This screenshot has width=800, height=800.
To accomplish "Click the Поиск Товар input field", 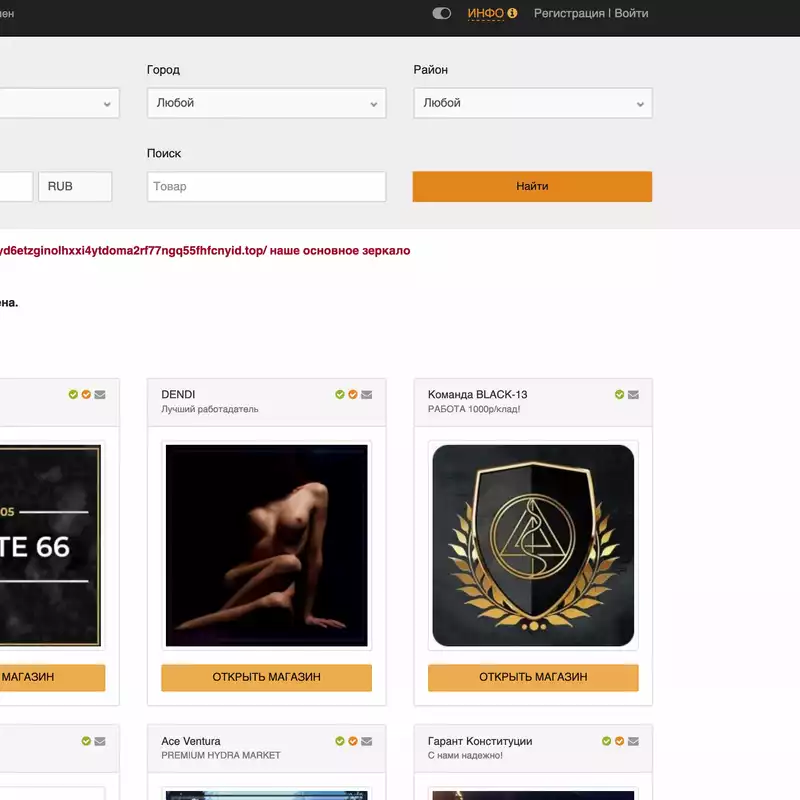I will pyautogui.click(x=266, y=187).
